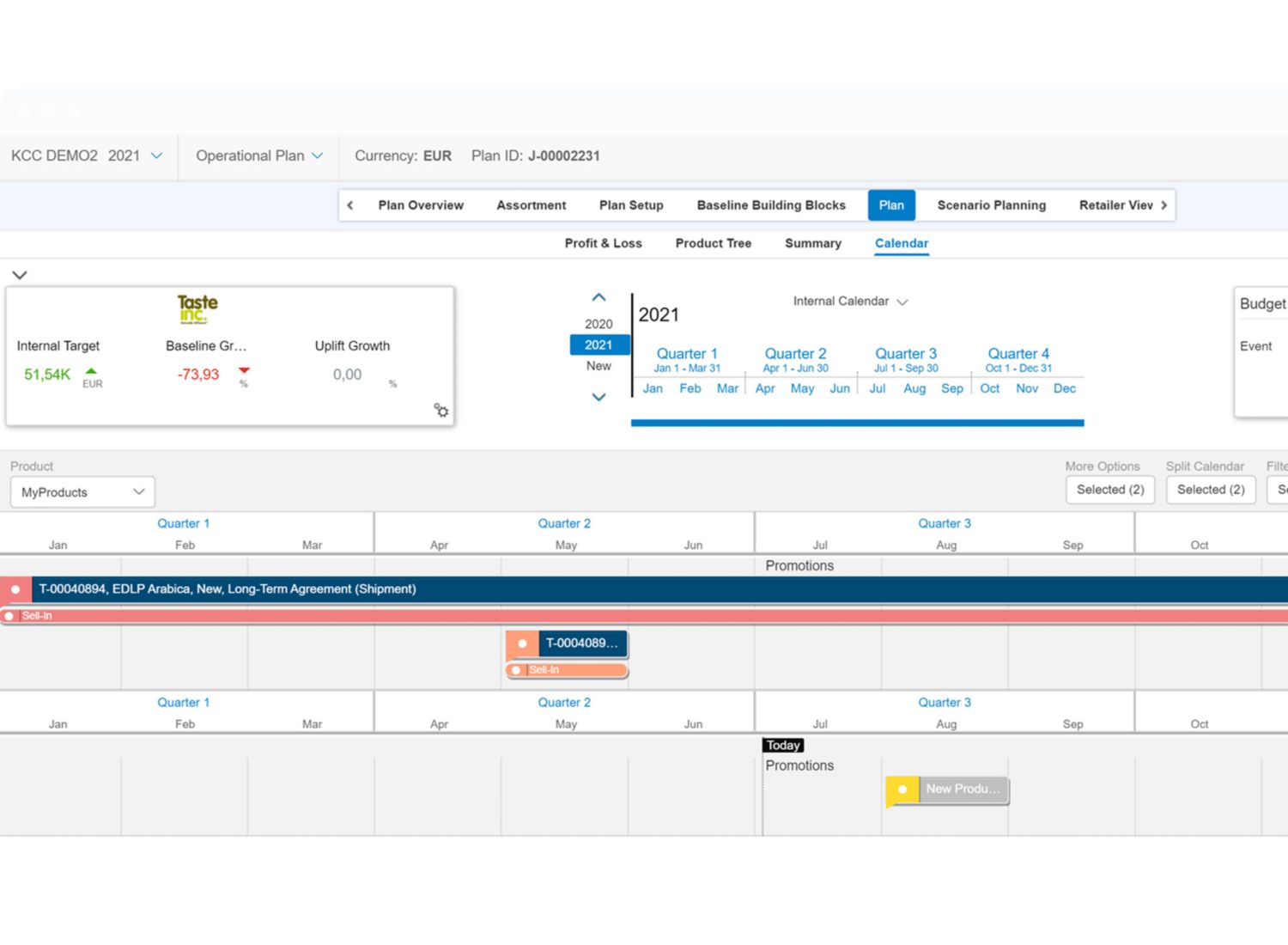Open the Profit & Loss sub-tab
Screen dimensions: 1288x945
point(603,243)
